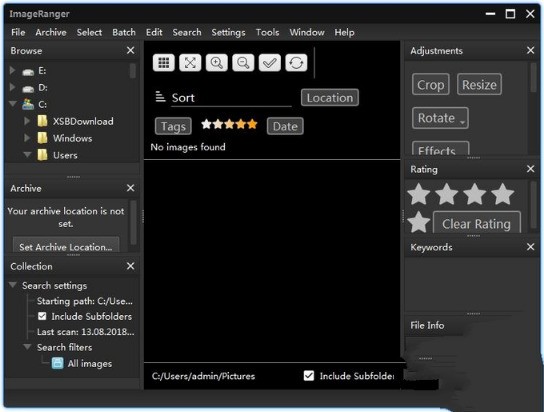The height and width of the screenshot is (412, 544).
Task: Open the Help menu
Action: 345,32
